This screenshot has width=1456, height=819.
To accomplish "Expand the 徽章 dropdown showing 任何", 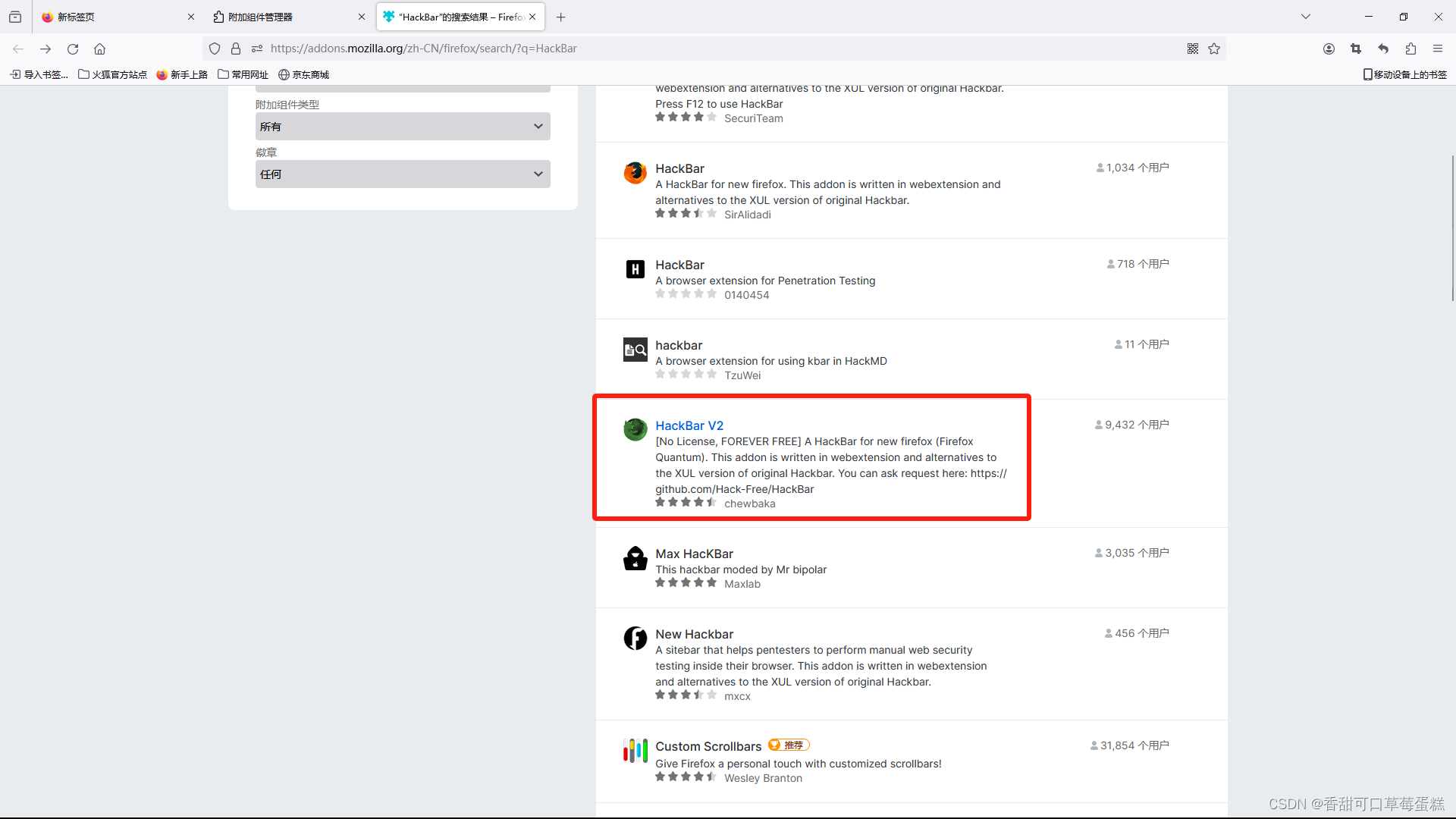I will 403,174.
